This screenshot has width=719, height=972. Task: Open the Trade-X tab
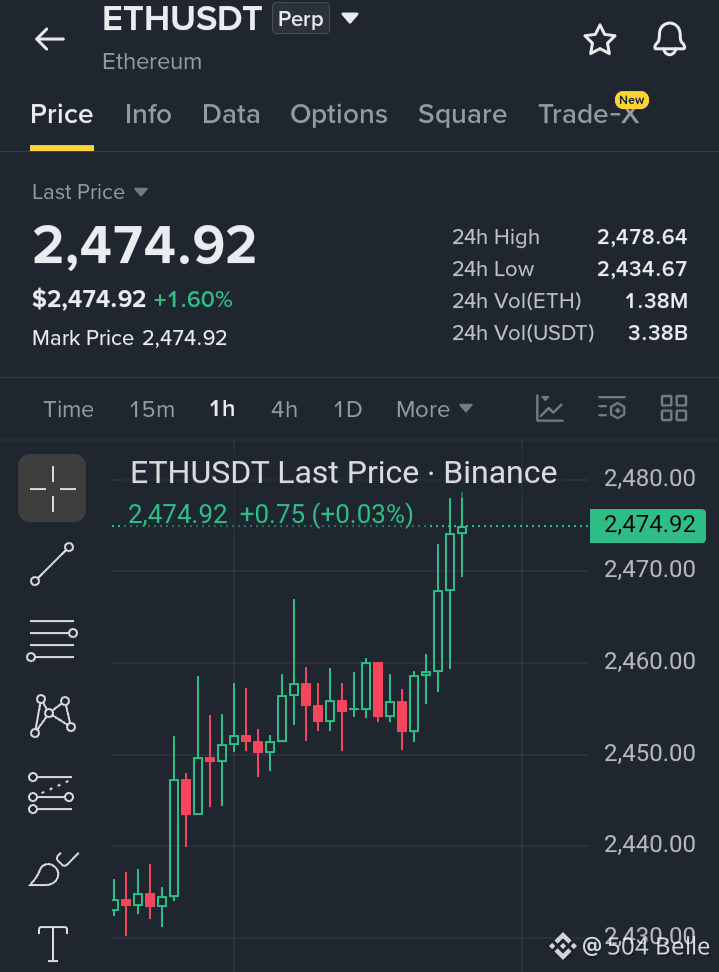[x=589, y=115]
